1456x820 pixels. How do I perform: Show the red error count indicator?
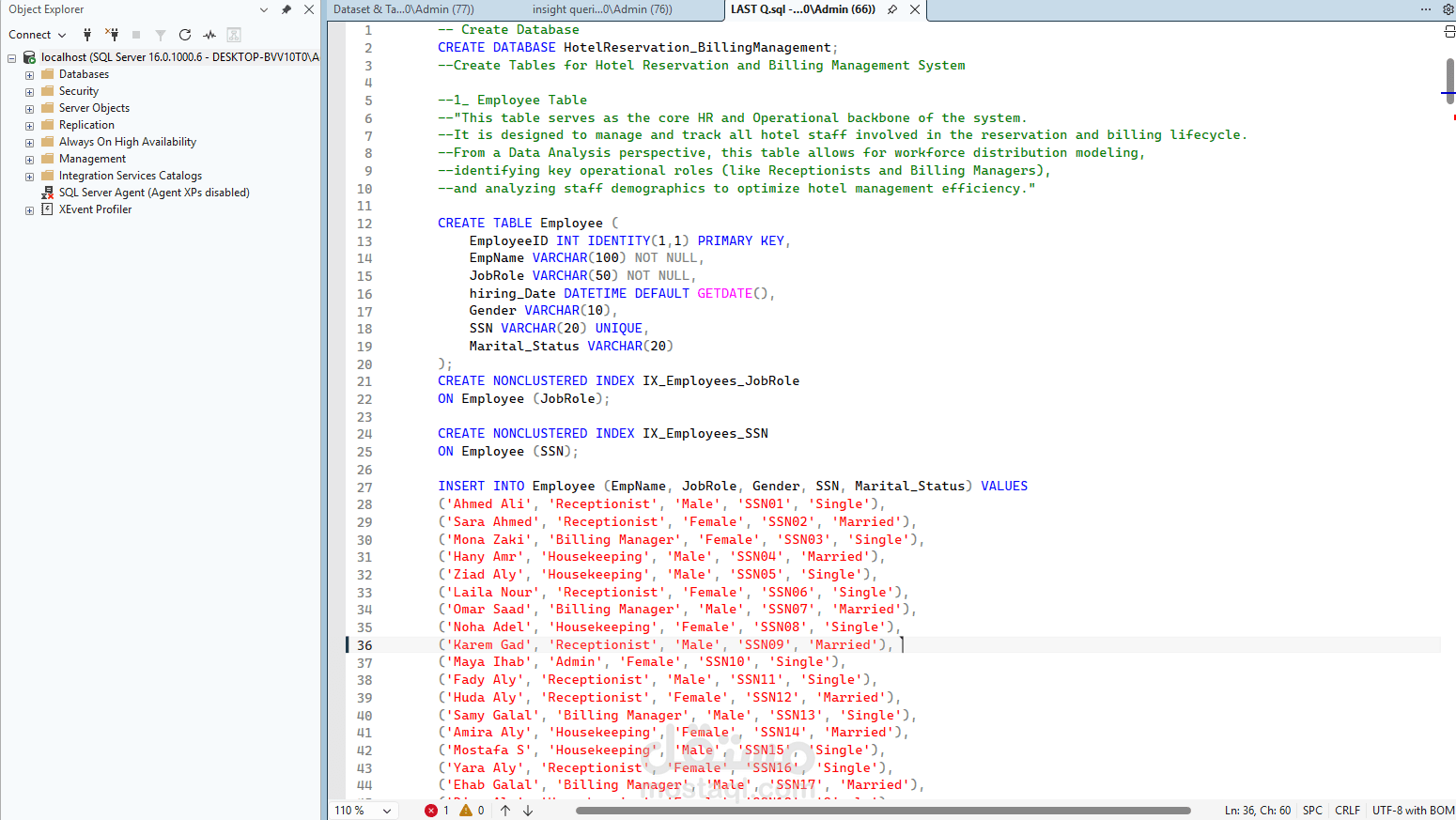pos(437,811)
